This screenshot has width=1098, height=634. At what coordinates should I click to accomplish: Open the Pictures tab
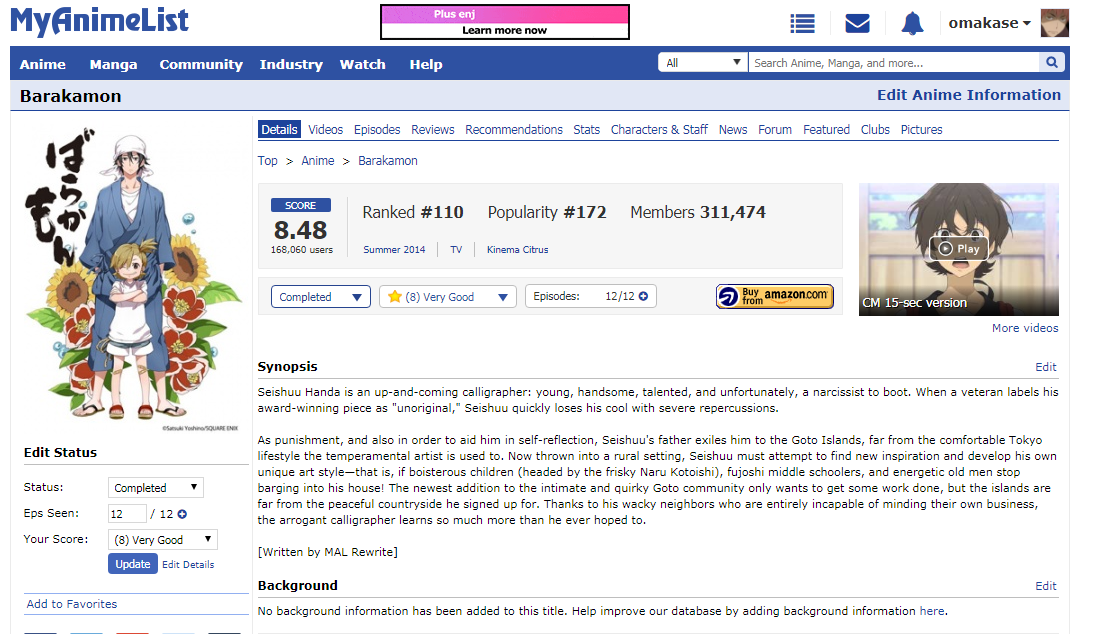pos(922,130)
